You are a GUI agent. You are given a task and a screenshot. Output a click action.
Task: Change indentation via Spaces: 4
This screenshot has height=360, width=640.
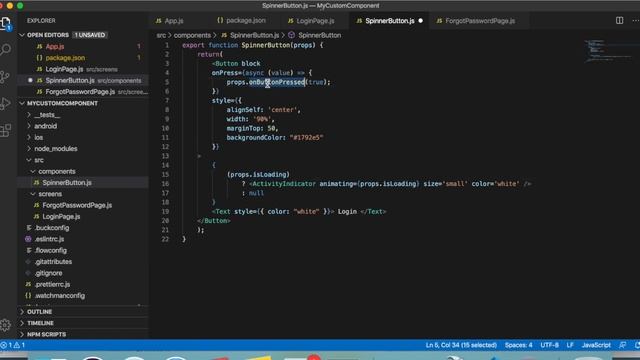[518, 345]
